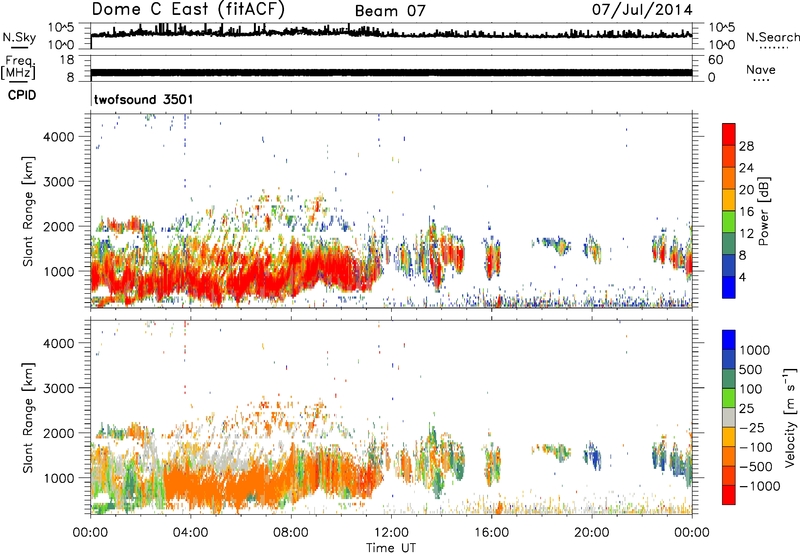Viewport: 800px width, 554px height.
Task: Select the gray Velocity segment between -25 and 25
Action: (x=729, y=417)
